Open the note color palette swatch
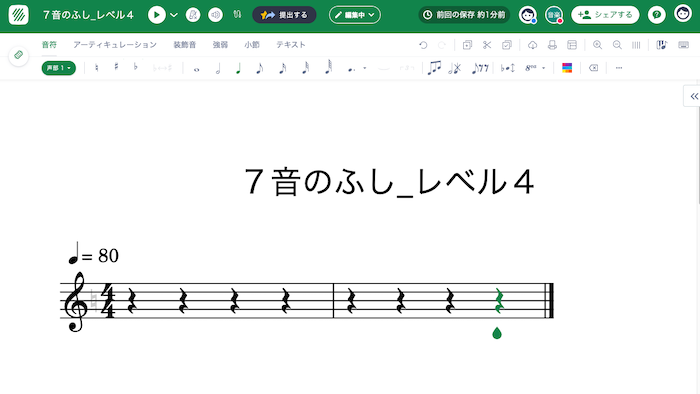Image resolution: width=700 pixels, height=394 pixels. point(567,68)
